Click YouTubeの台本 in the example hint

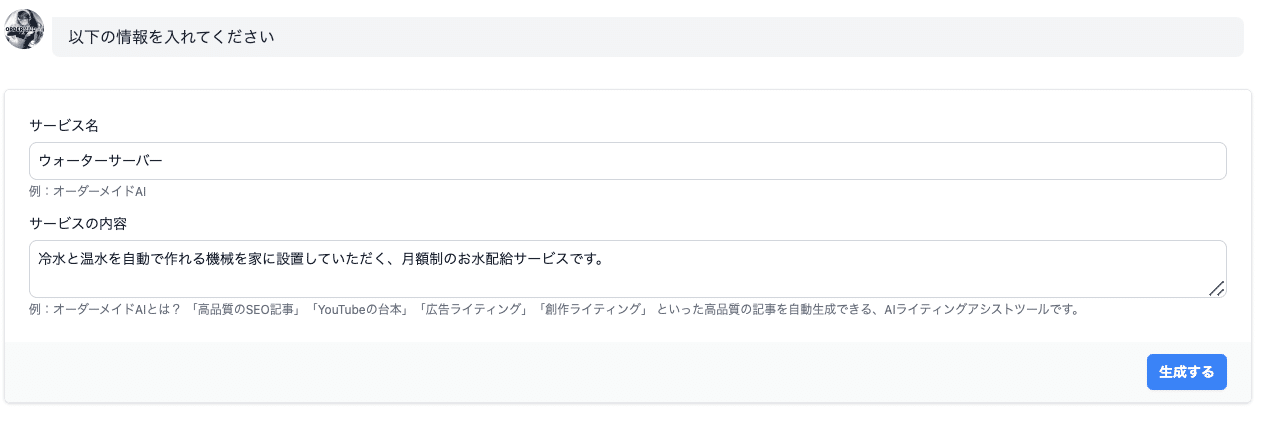(361, 310)
